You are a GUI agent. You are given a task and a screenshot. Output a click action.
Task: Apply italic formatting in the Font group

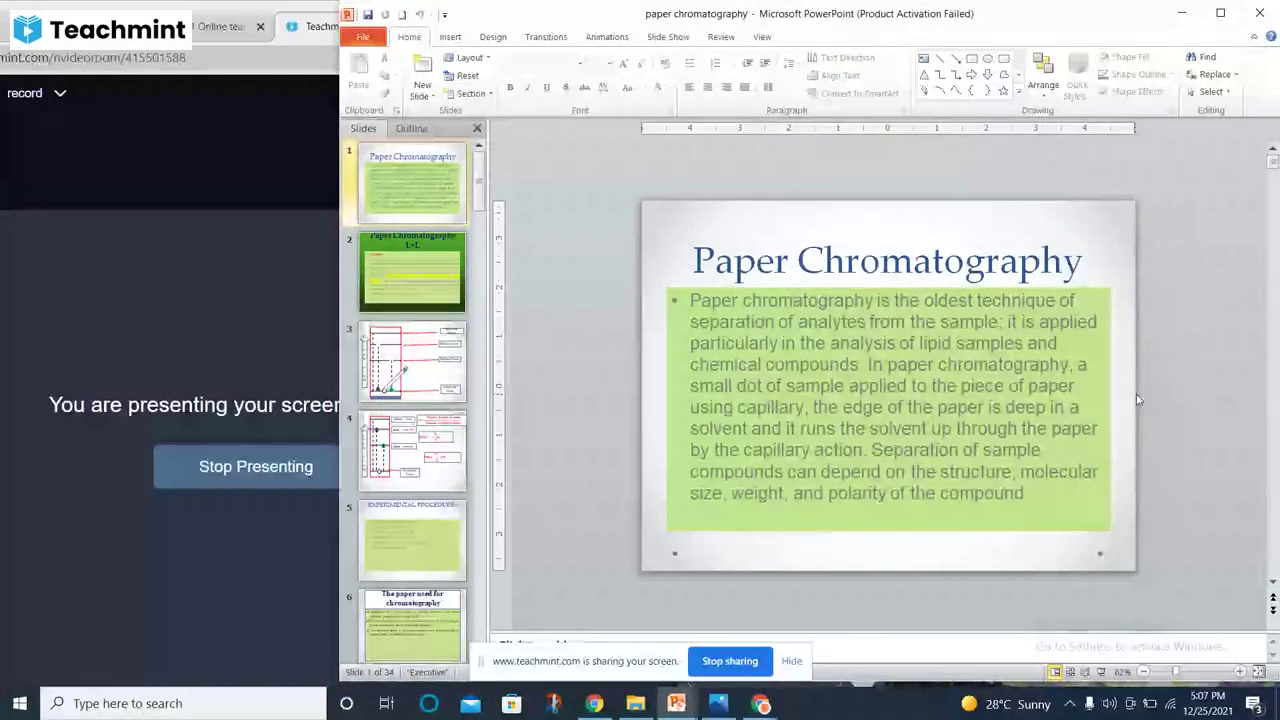point(528,88)
